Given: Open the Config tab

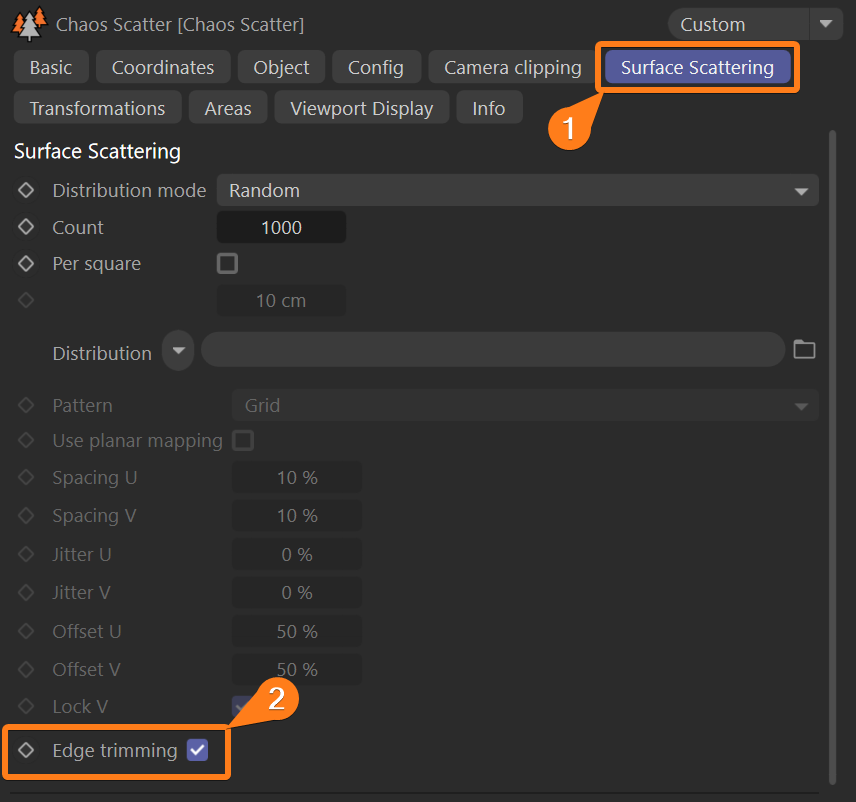Looking at the screenshot, I should coord(376,67).
